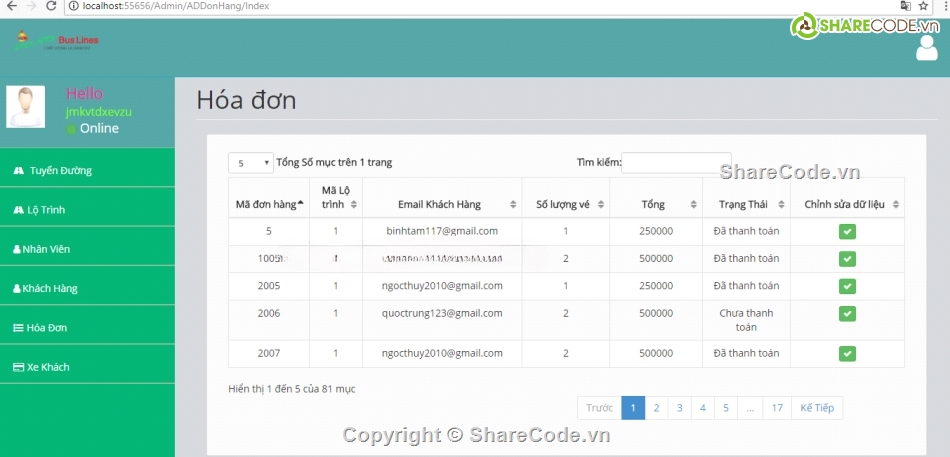Go to page 4 in pagination
950x457 pixels.
703,408
